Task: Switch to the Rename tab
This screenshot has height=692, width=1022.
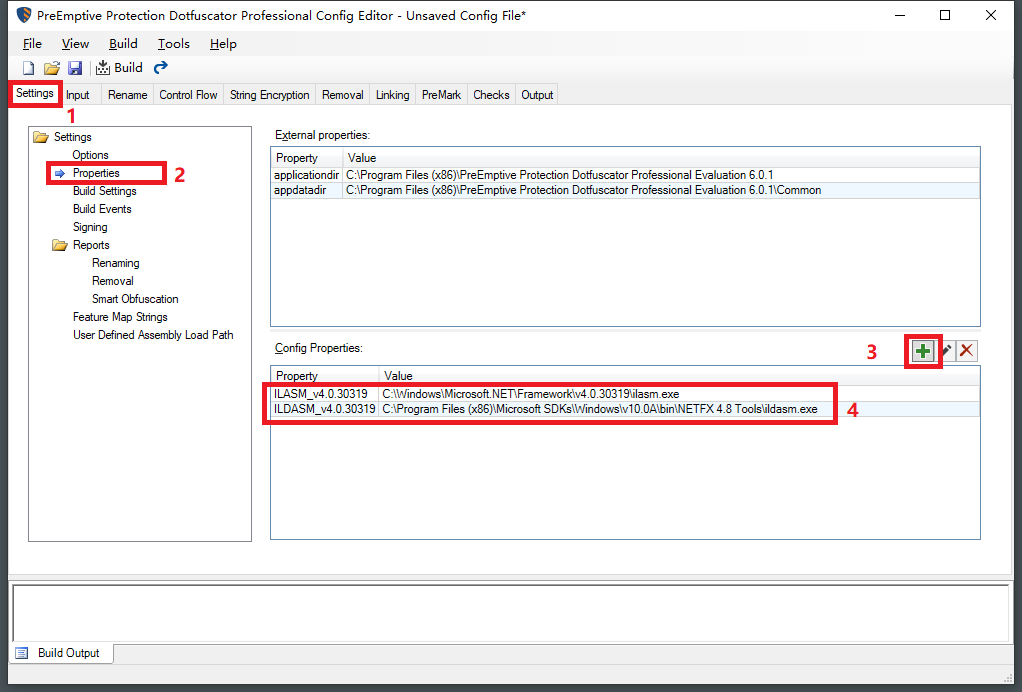Action: pyautogui.click(x=128, y=95)
